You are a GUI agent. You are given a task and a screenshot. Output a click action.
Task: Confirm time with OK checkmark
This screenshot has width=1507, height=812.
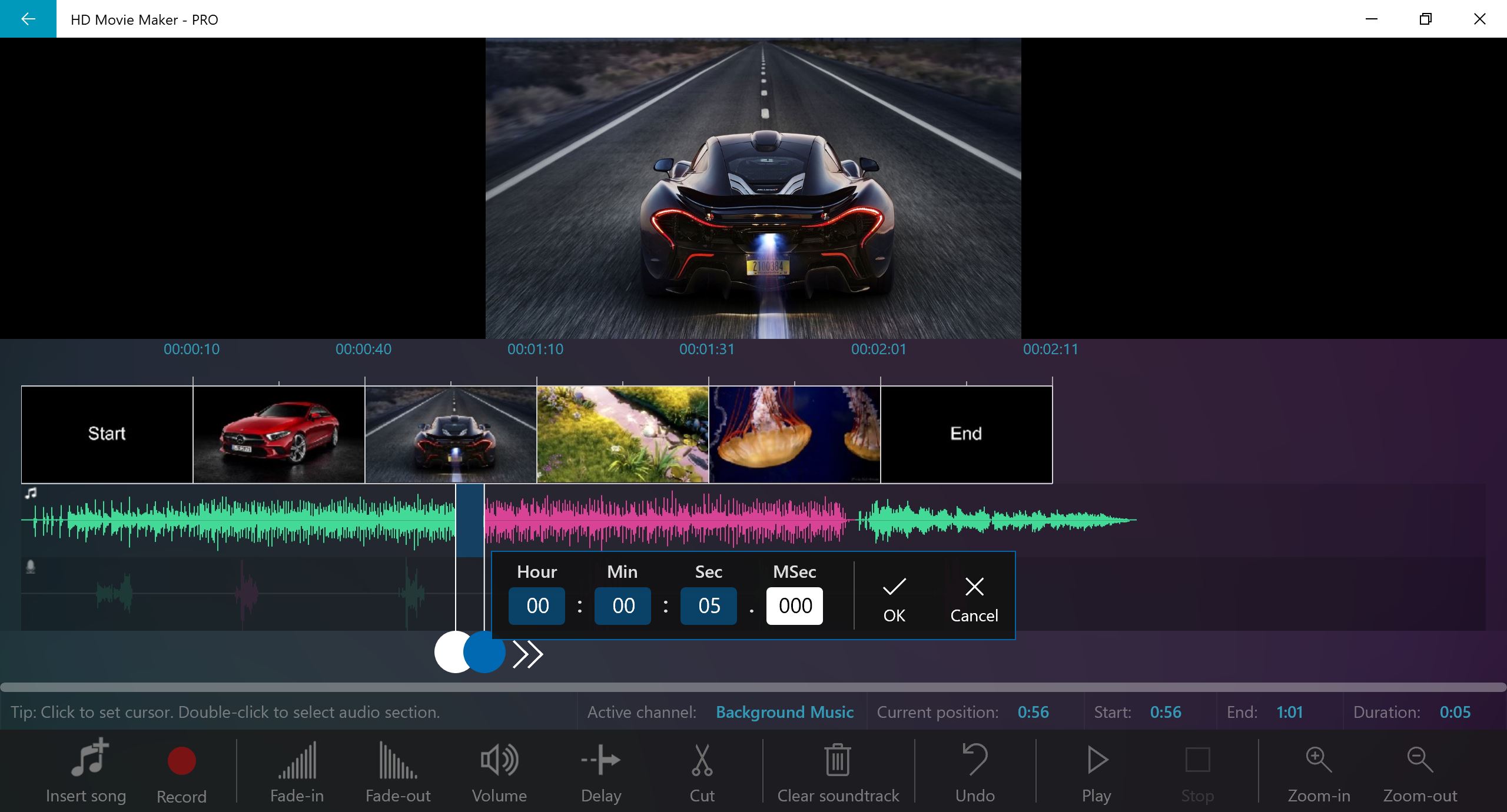pyautogui.click(x=894, y=599)
